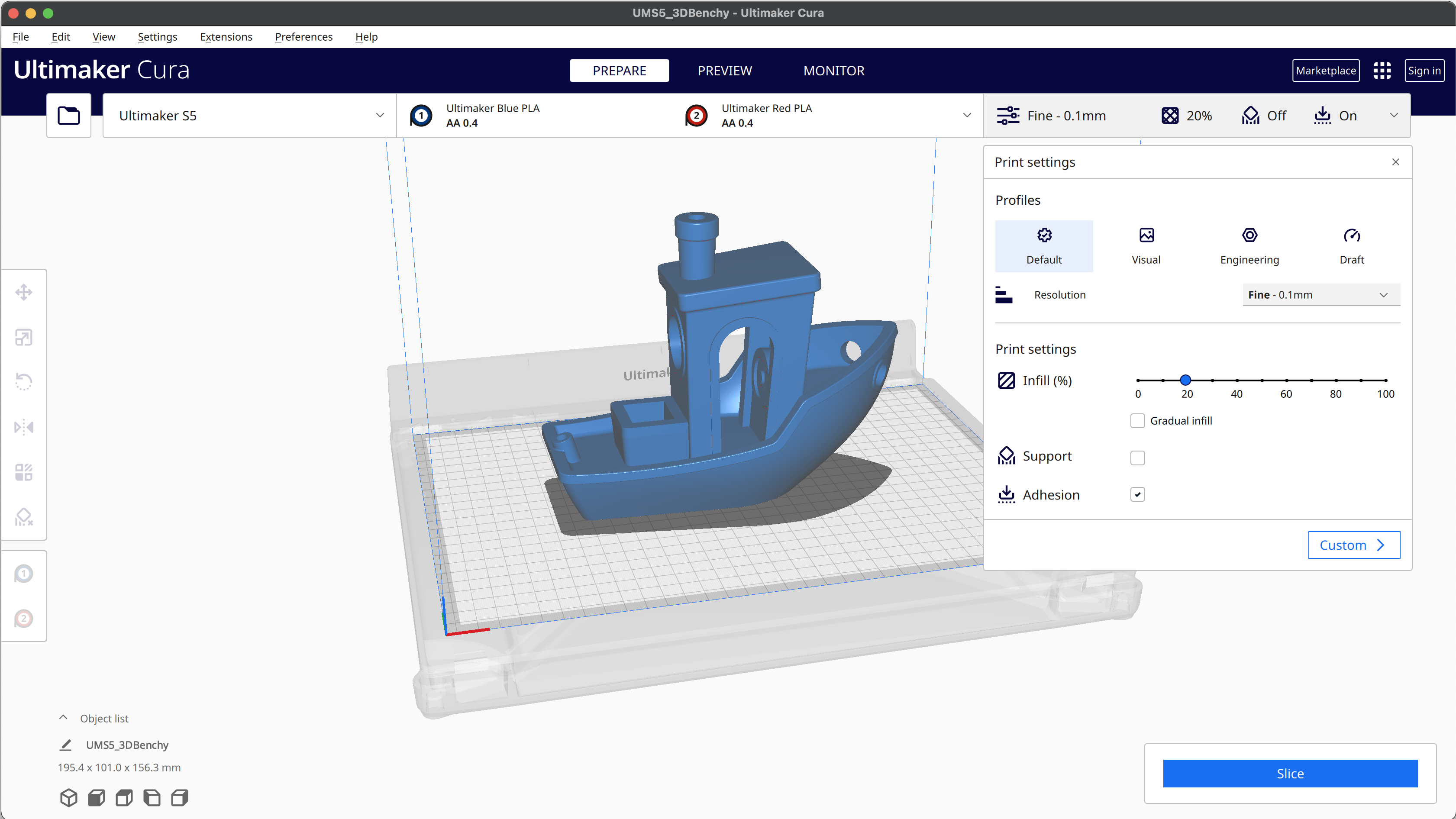
Task: Disable the Adhesion checkbox
Action: (1137, 494)
